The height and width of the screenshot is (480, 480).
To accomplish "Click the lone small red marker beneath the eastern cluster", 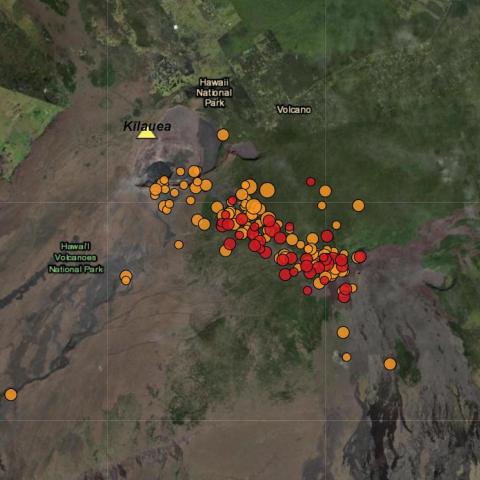I will (307, 291).
